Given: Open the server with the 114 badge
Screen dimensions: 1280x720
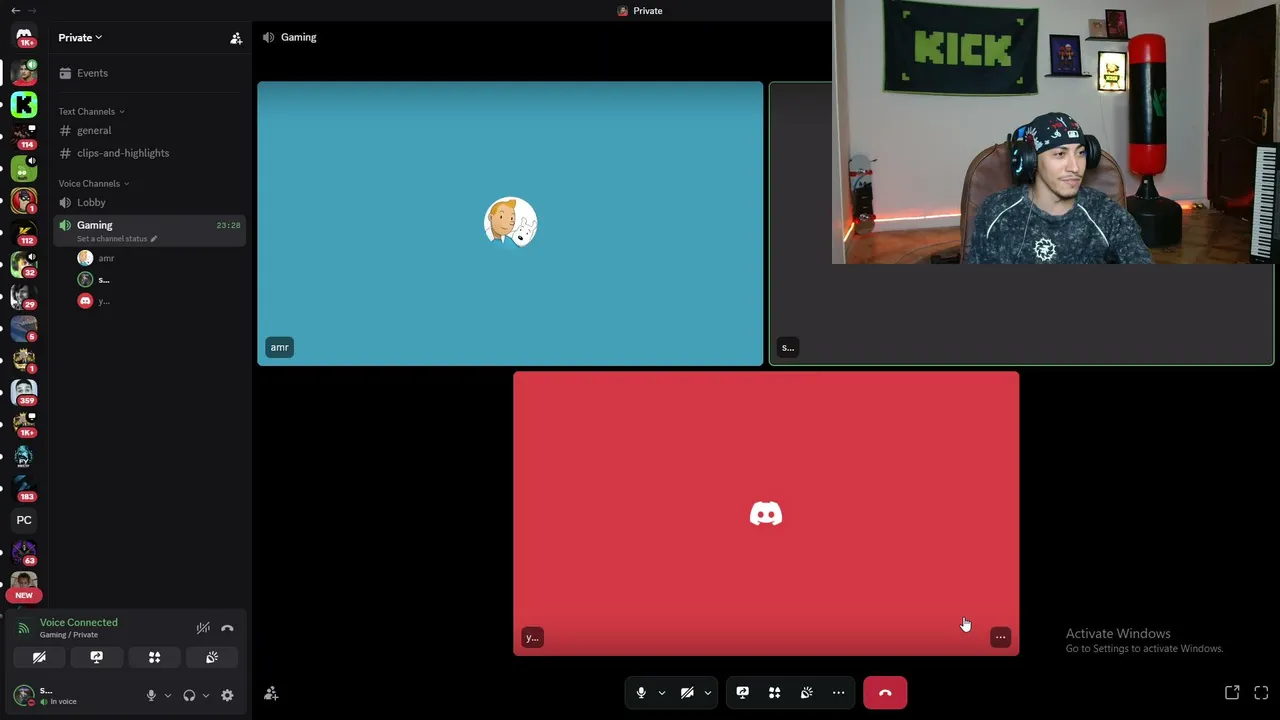Looking at the screenshot, I should click(24, 137).
